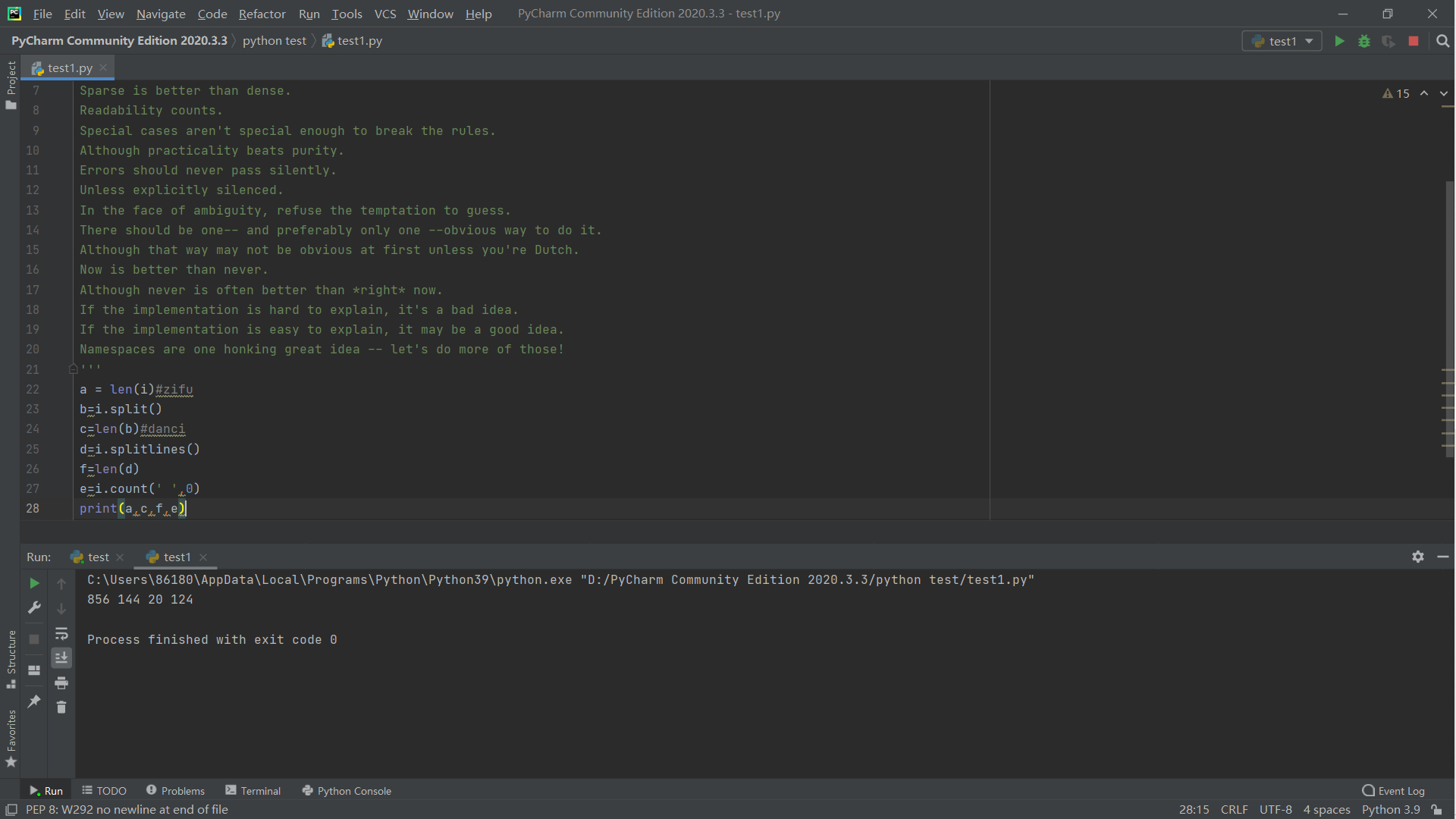This screenshot has height=819, width=1456.
Task: Open Run panel settings gear
Action: [x=1418, y=557]
